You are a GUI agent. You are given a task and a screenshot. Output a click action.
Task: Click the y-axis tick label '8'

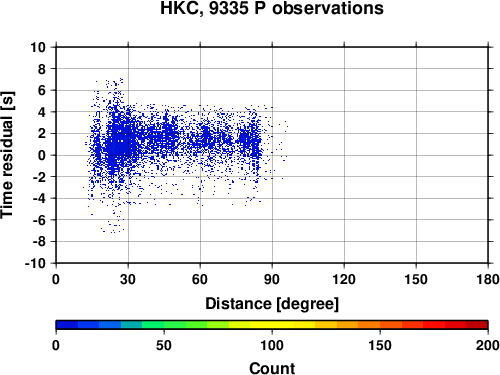[x=42, y=69]
